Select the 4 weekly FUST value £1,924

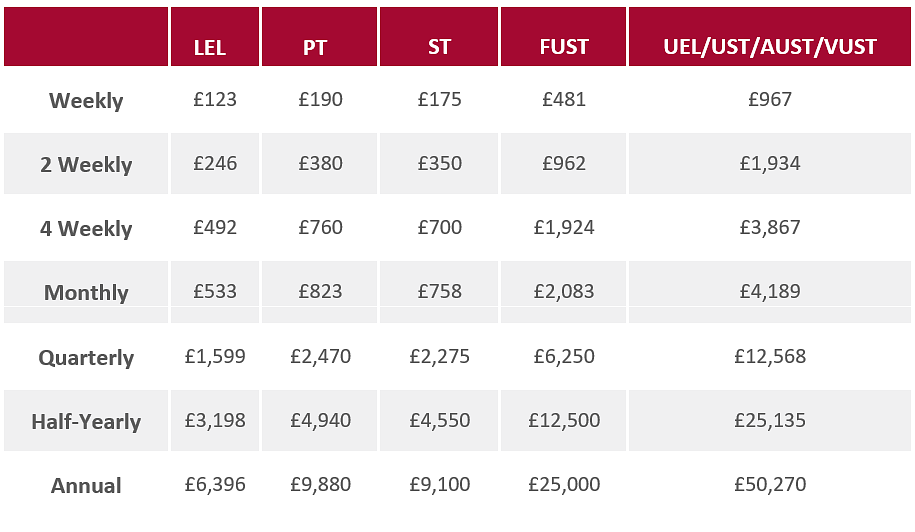click(x=564, y=228)
